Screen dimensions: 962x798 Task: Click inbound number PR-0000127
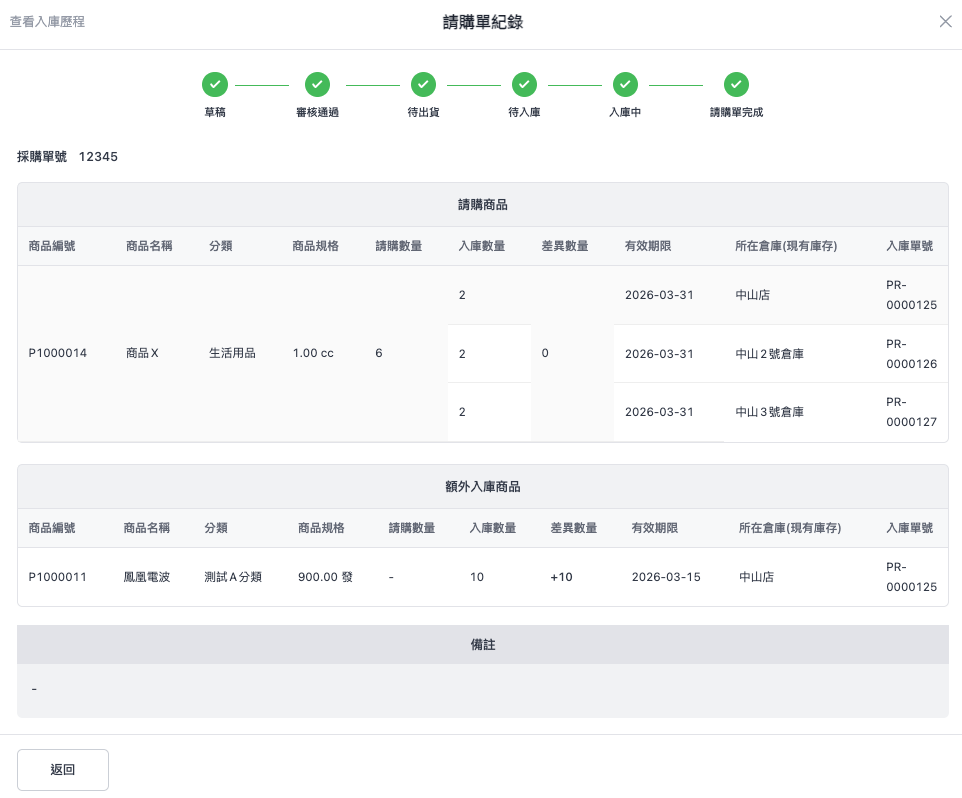(911, 412)
